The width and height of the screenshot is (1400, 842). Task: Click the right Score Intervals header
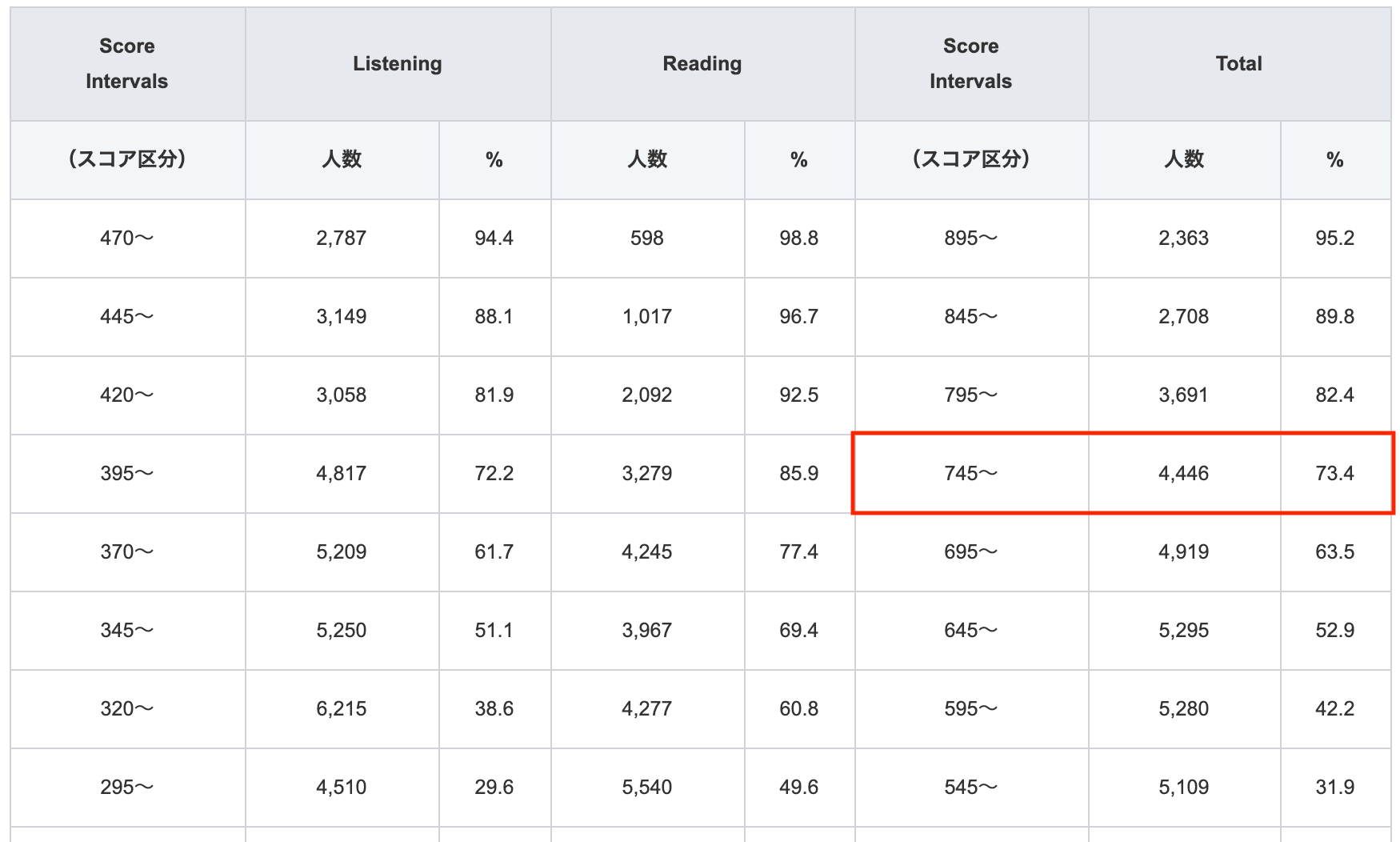(970, 64)
